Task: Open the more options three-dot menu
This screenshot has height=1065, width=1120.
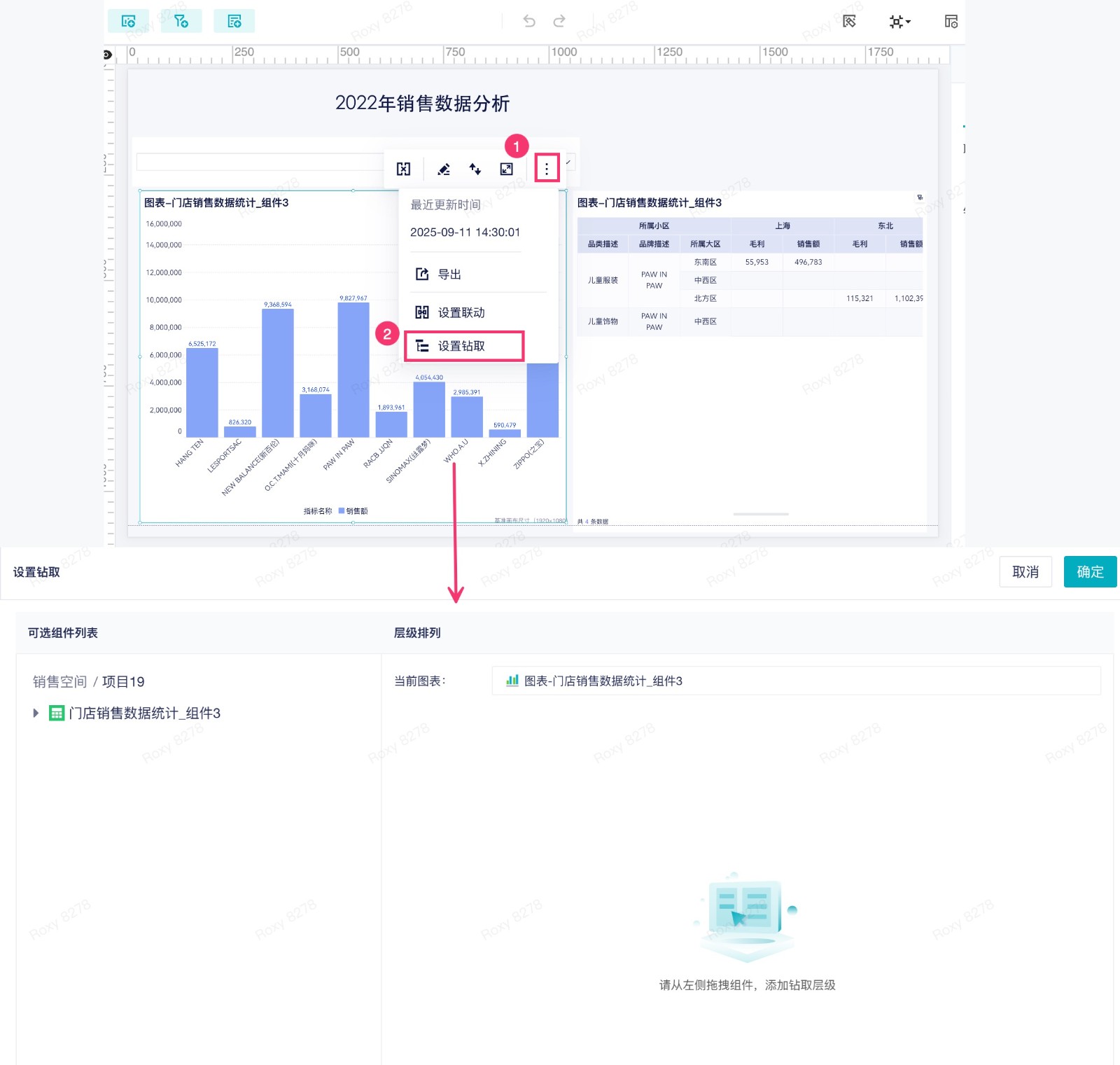Action: tap(547, 169)
